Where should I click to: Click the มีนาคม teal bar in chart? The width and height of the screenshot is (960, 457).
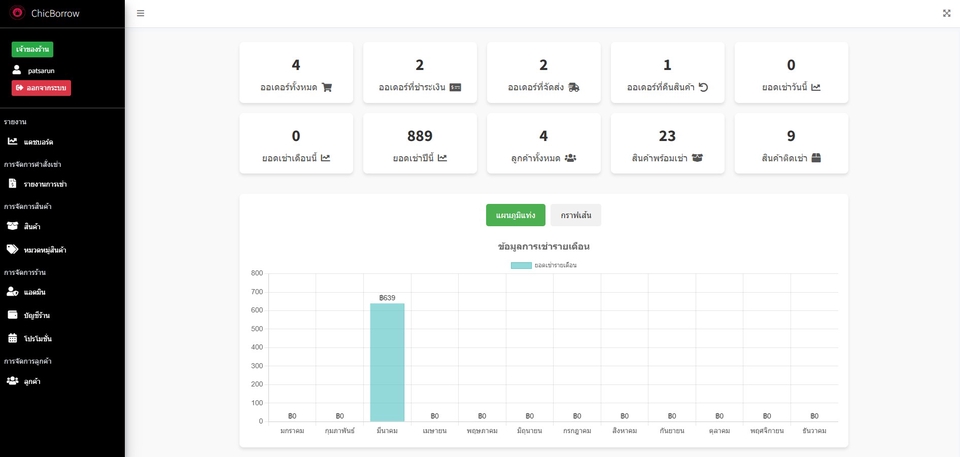tap(387, 362)
